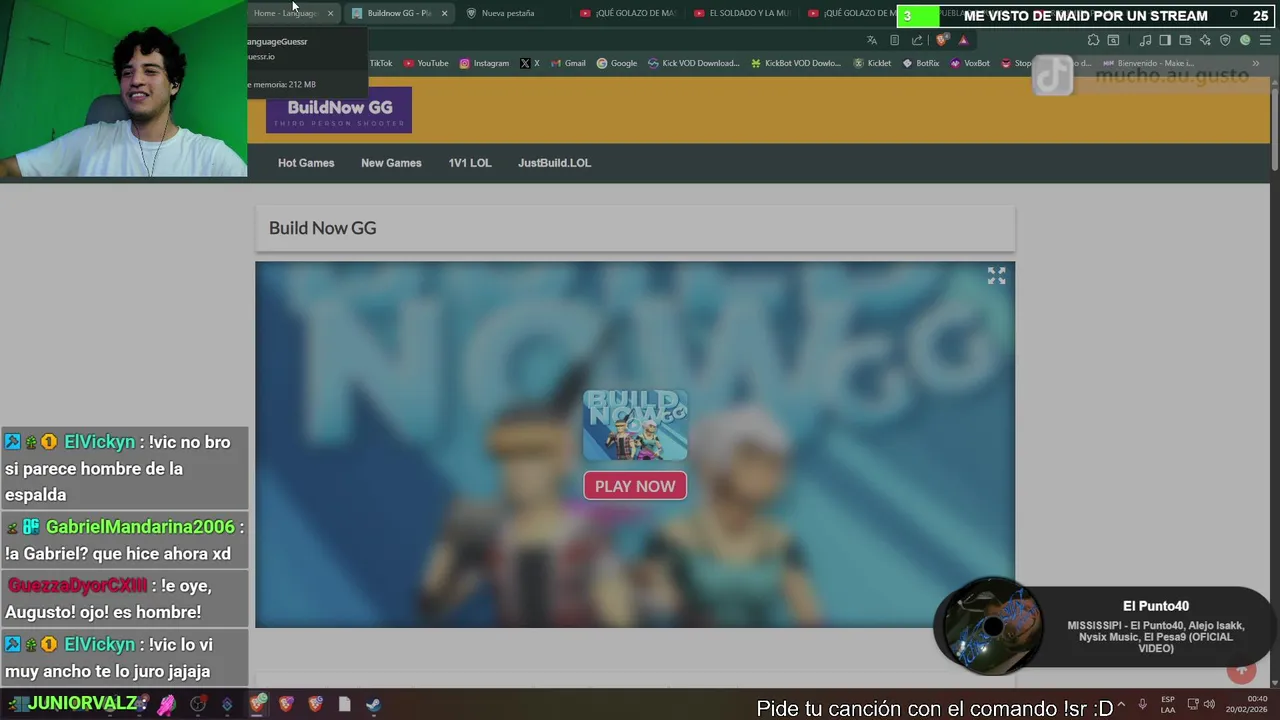Screen dimensions: 1280x720
Task: Open the X bookmark
Action: pos(530,63)
